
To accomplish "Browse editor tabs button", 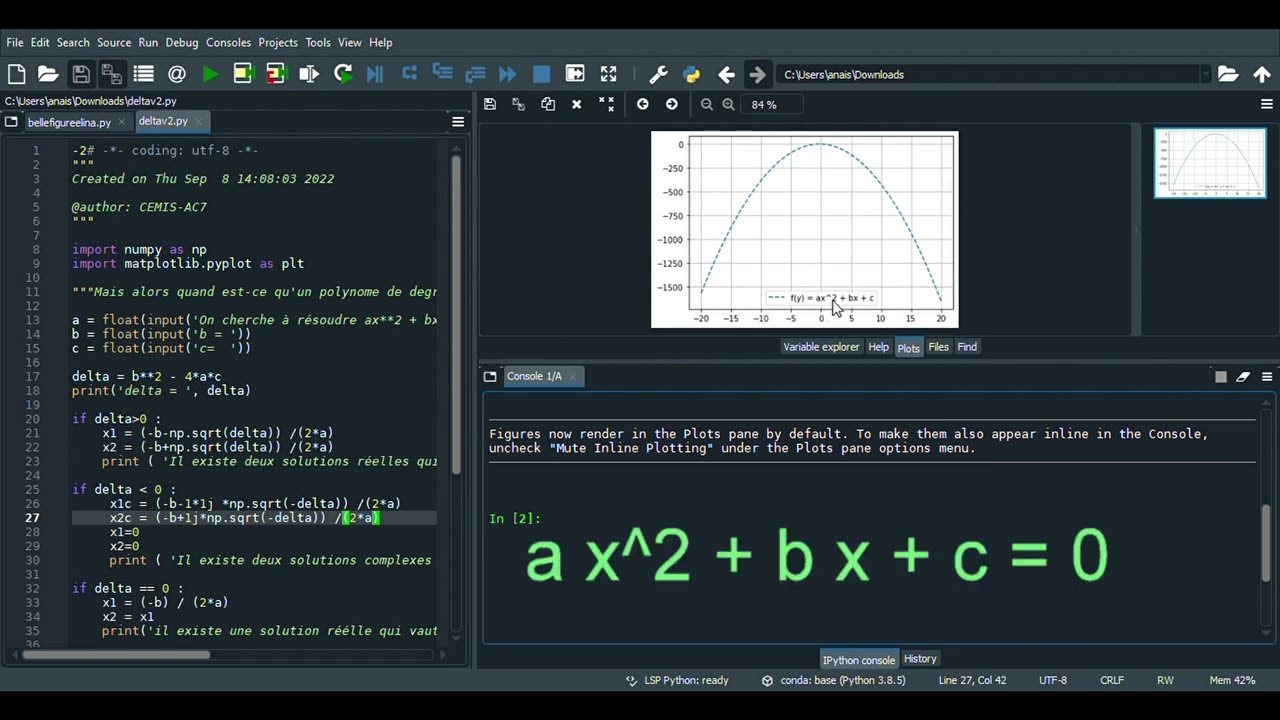I will (11, 122).
